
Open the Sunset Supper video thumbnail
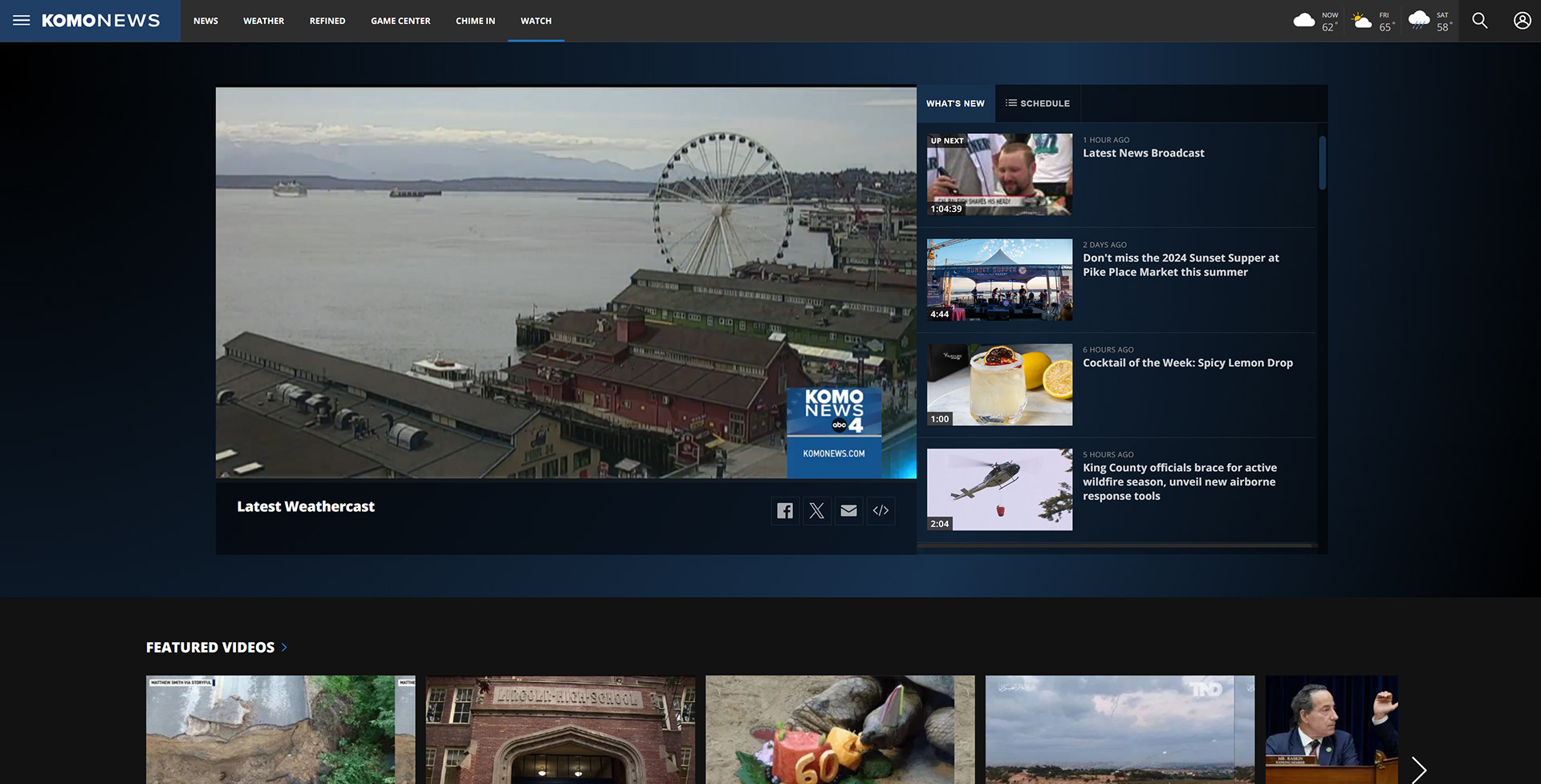click(x=999, y=279)
